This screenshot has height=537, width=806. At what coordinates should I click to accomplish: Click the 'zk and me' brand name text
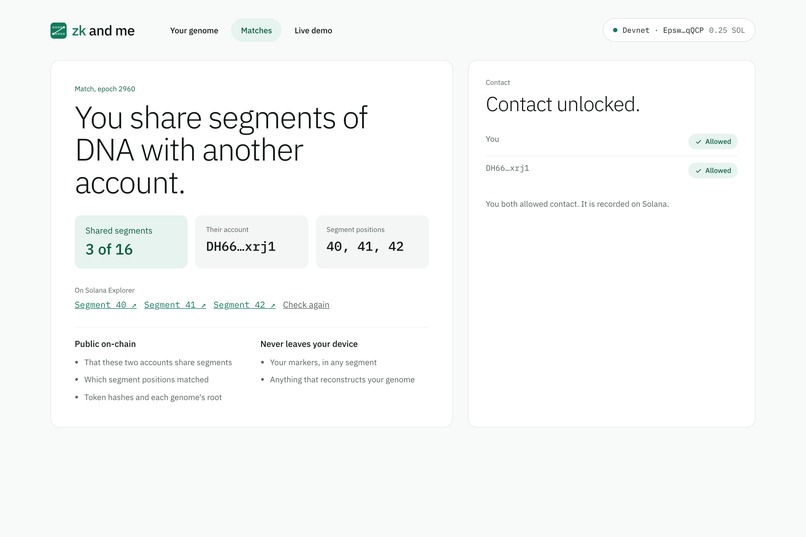coord(103,31)
